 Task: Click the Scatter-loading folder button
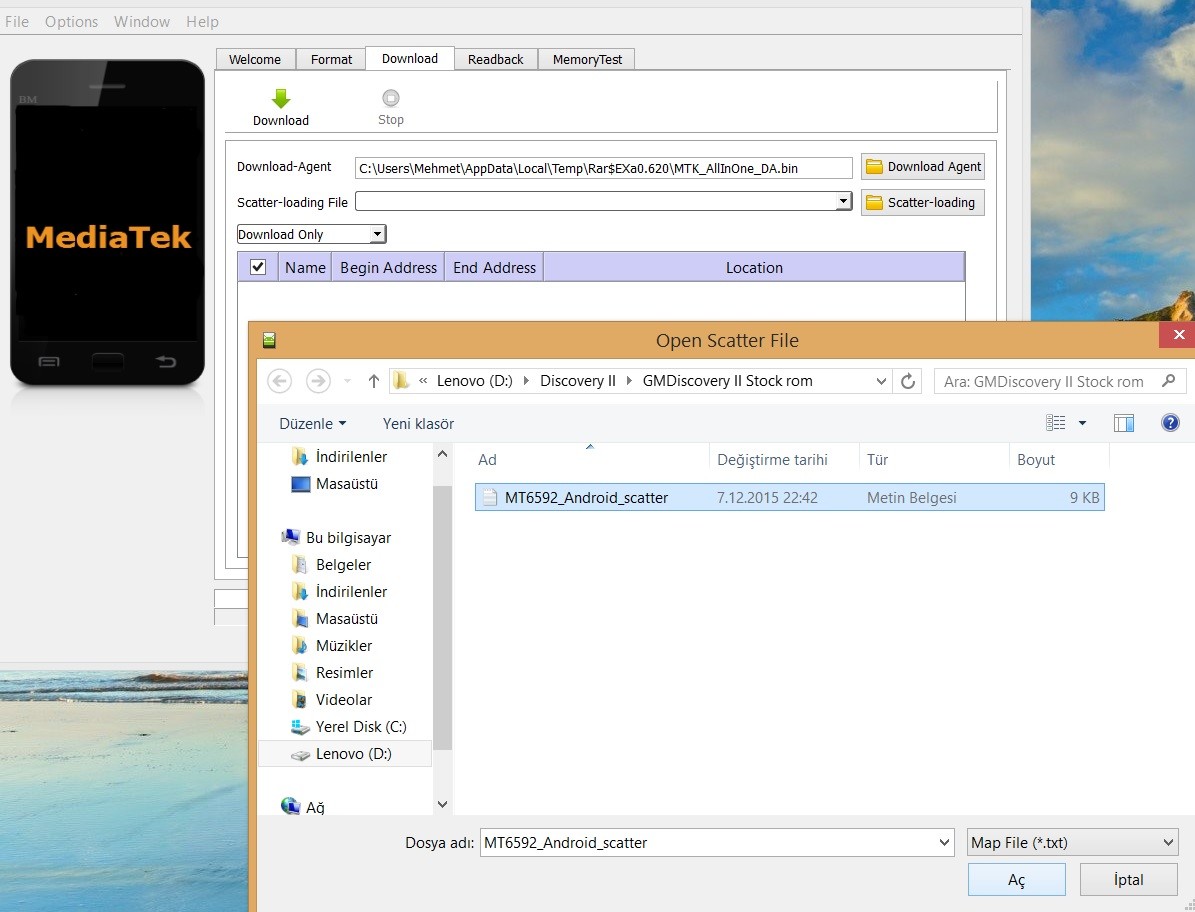point(922,203)
